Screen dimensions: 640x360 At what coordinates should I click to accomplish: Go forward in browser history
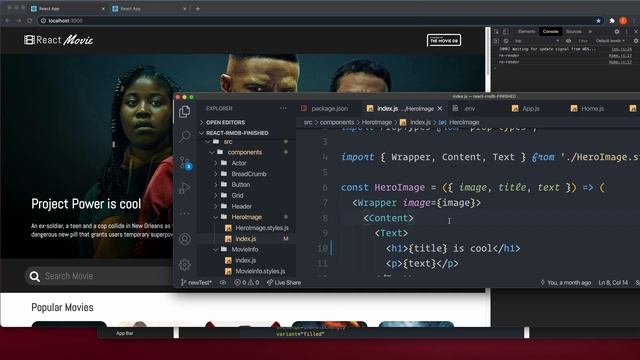(x=19, y=20)
